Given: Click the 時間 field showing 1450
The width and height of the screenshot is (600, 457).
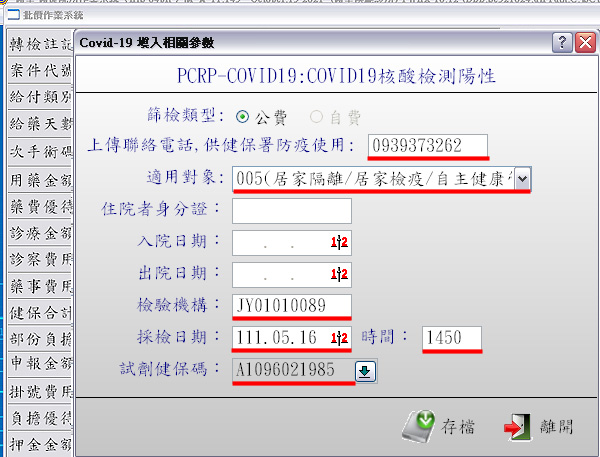Looking at the screenshot, I should pos(452,339).
